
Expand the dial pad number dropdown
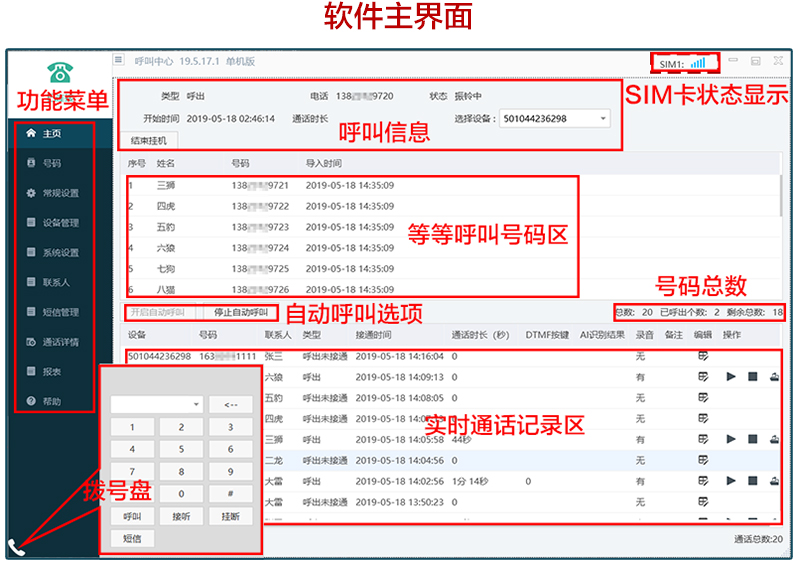195,404
